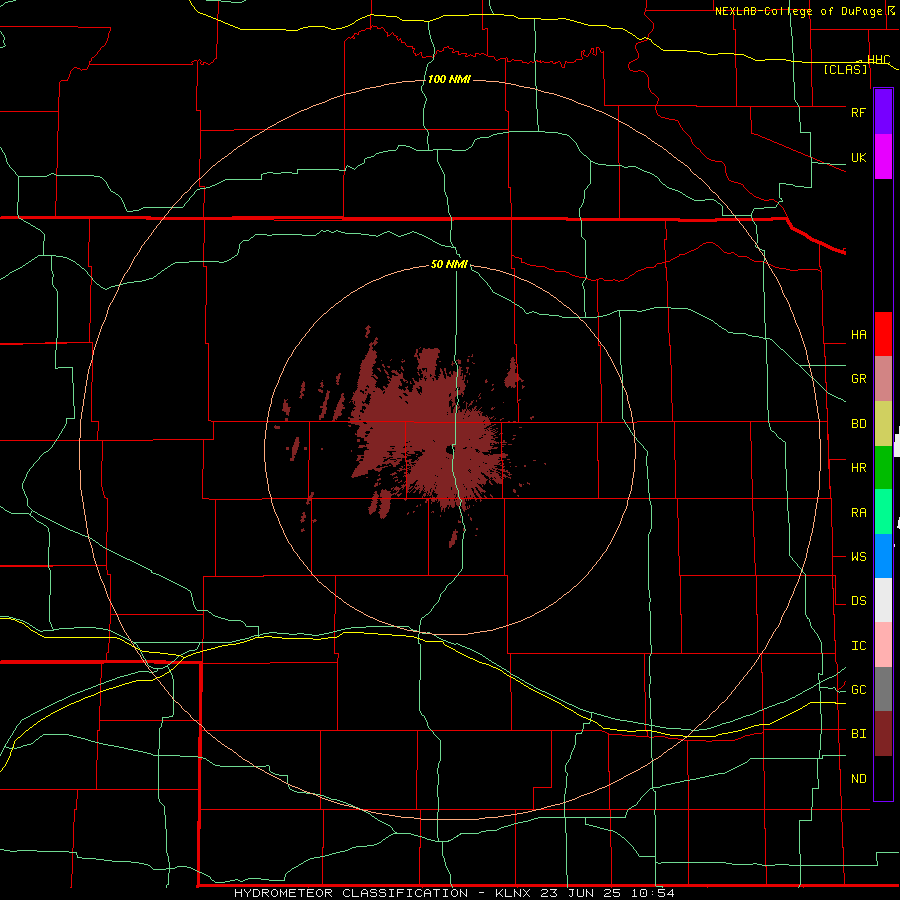The height and width of the screenshot is (900, 900).
Task: Click the yellow BD legend color swatch
Action: click(x=883, y=424)
